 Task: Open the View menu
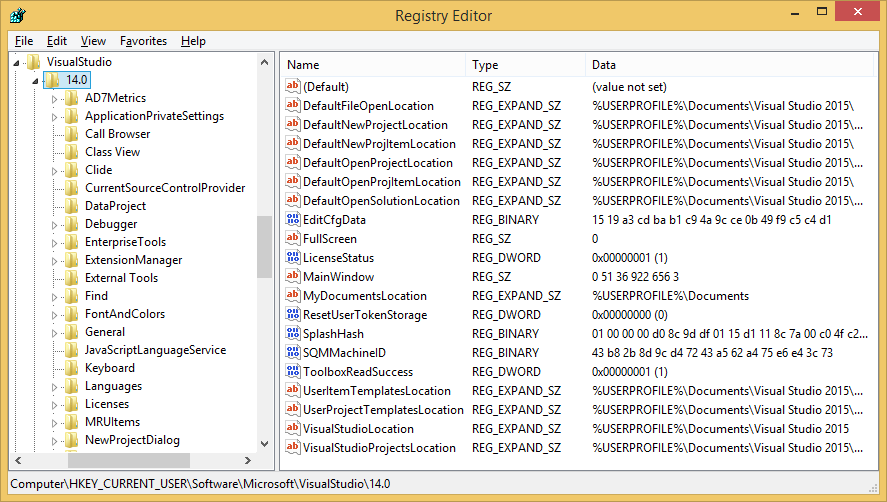coord(93,41)
